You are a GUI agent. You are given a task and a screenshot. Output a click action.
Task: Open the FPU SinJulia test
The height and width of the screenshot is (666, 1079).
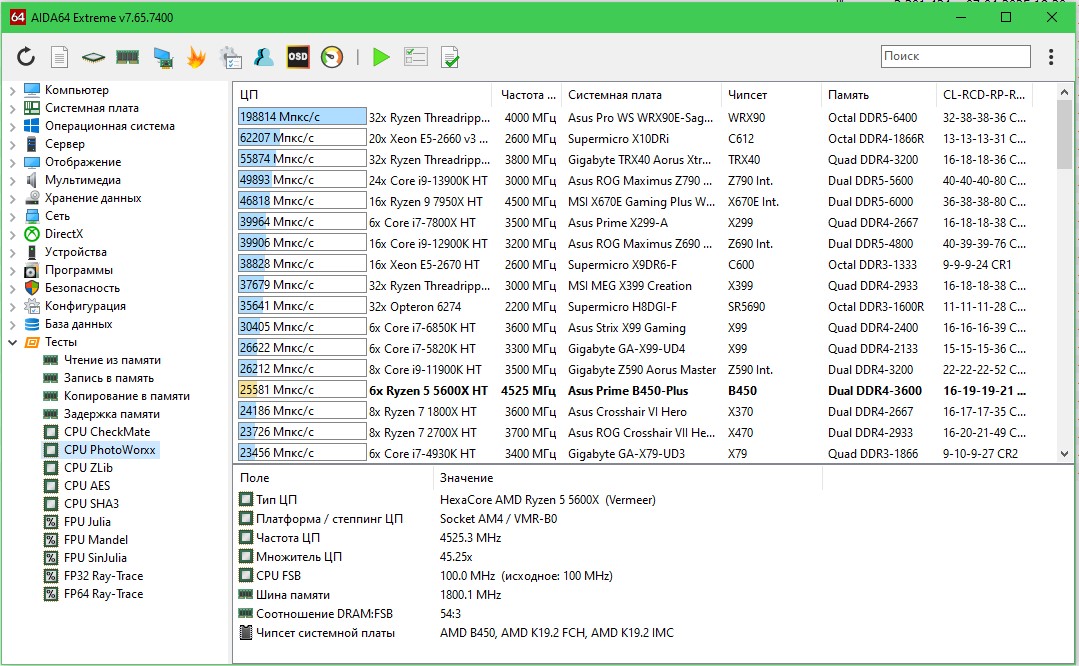coord(95,557)
